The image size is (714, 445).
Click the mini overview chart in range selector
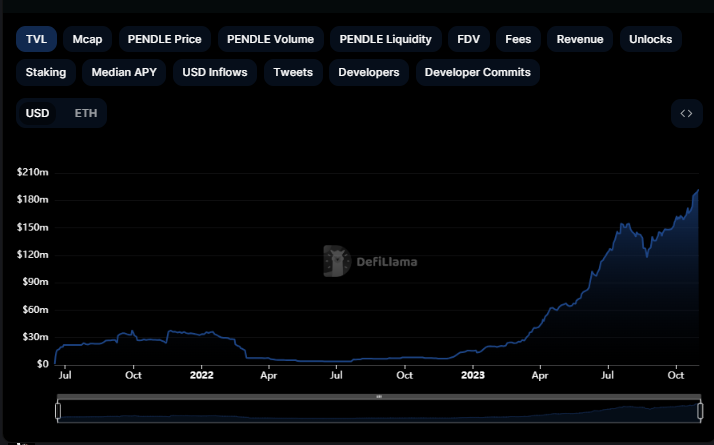pos(379,411)
